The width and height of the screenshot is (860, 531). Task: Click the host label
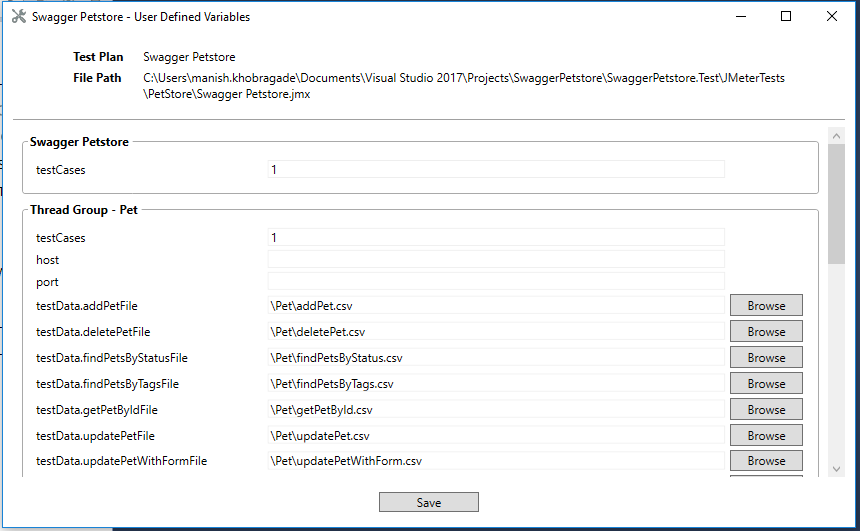[47, 259]
